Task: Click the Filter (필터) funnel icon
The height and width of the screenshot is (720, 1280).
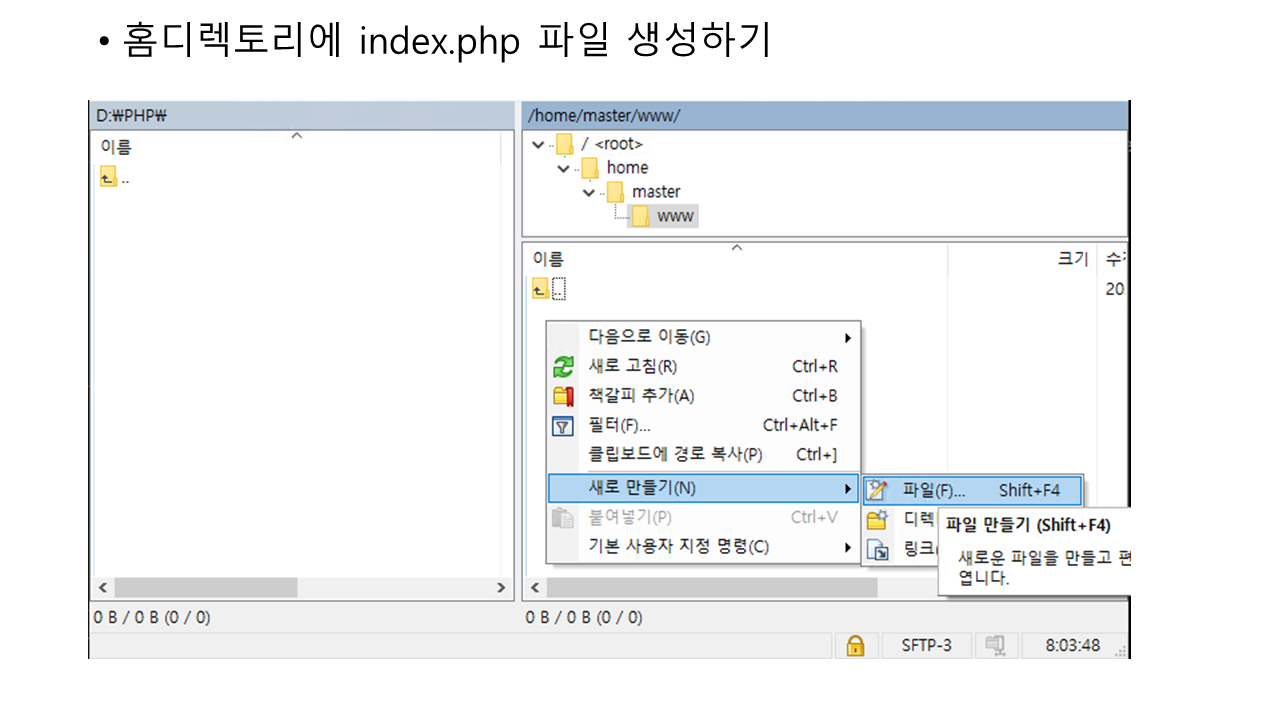Action: 564,426
